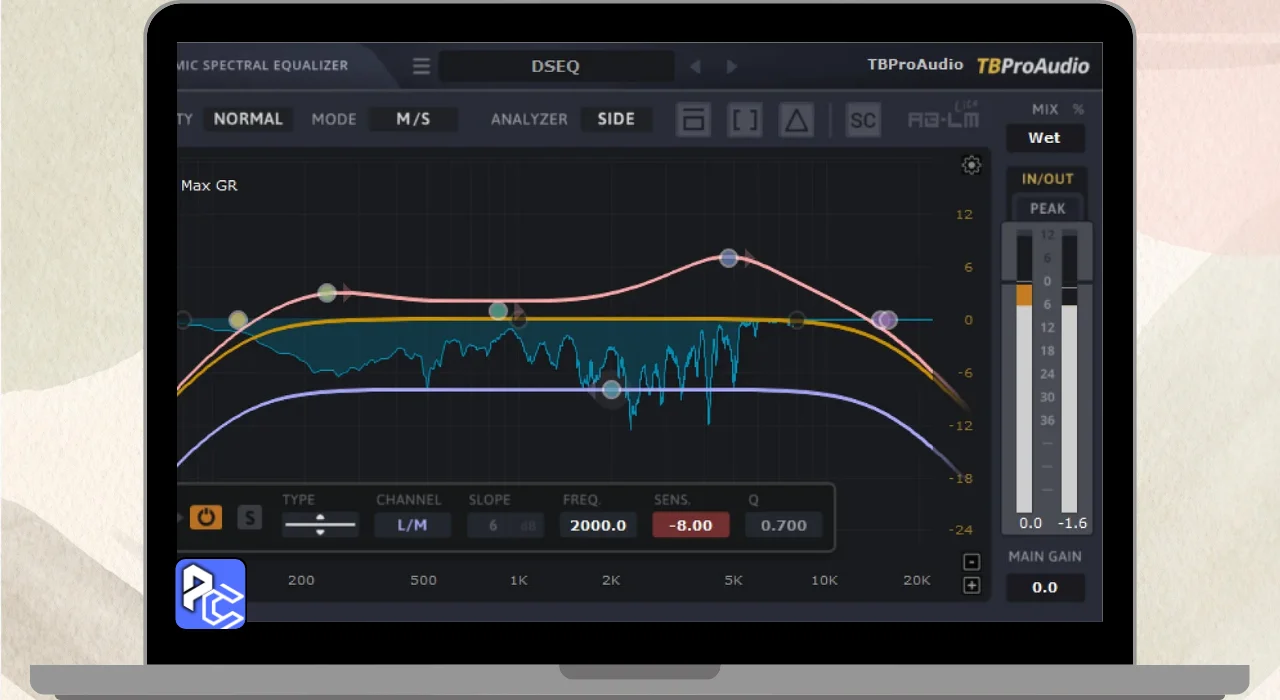Screen dimensions: 1280x700
Task: Click the Wet mix value button
Action: coord(1044,138)
